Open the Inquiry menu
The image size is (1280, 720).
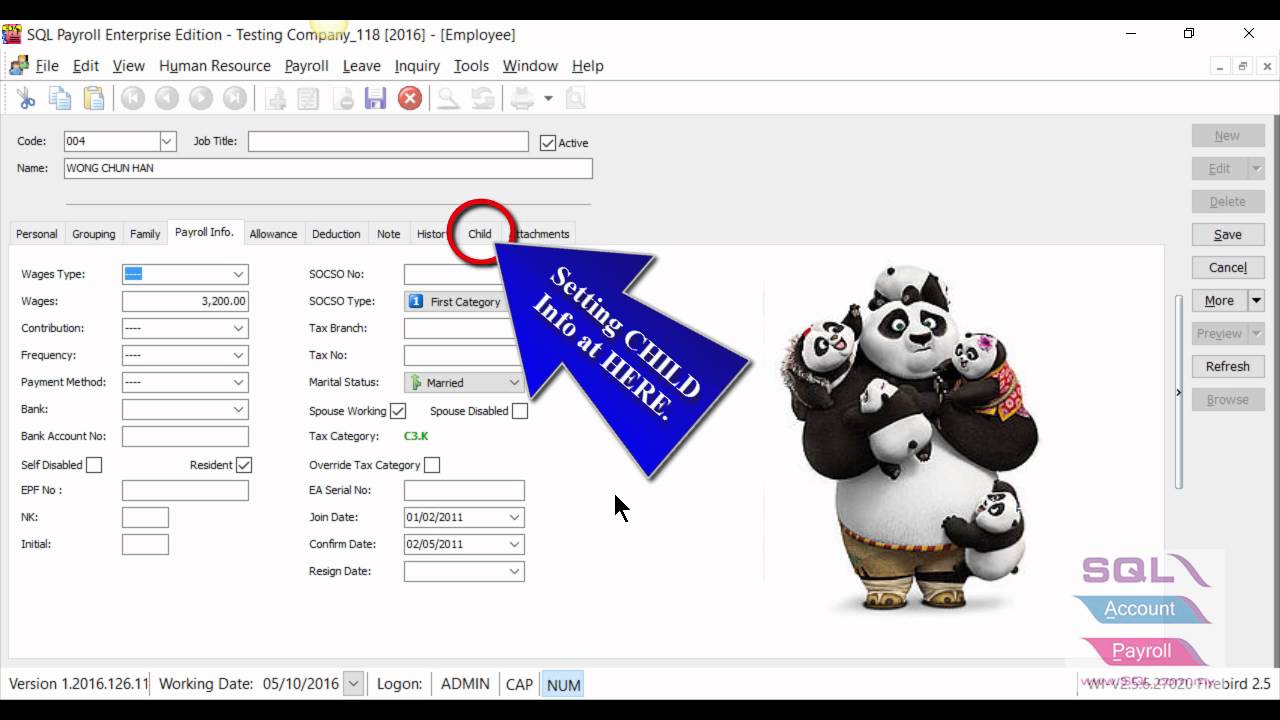click(x=417, y=66)
